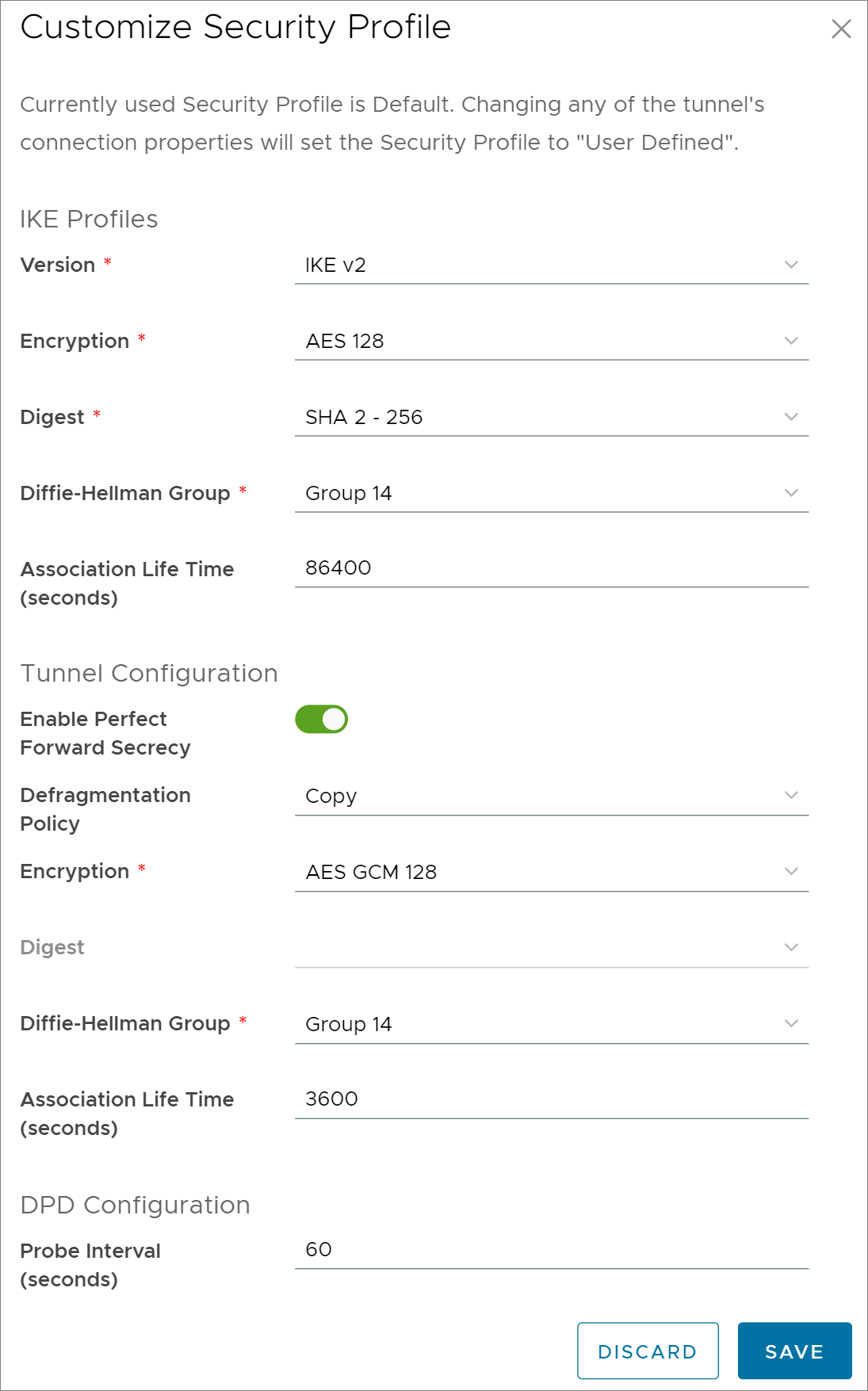Open the Defragmentation Policy Copy dropdown
The image size is (868, 1391).
(x=552, y=796)
